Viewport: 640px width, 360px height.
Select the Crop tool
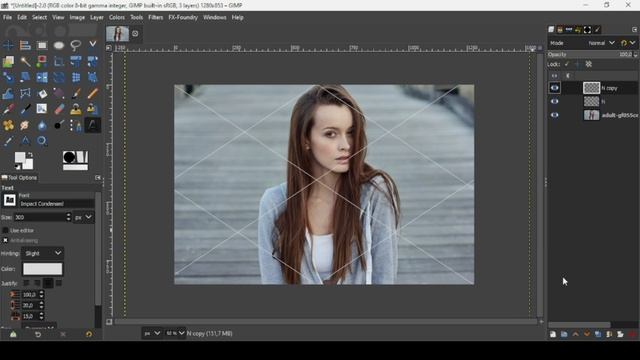coord(59,61)
